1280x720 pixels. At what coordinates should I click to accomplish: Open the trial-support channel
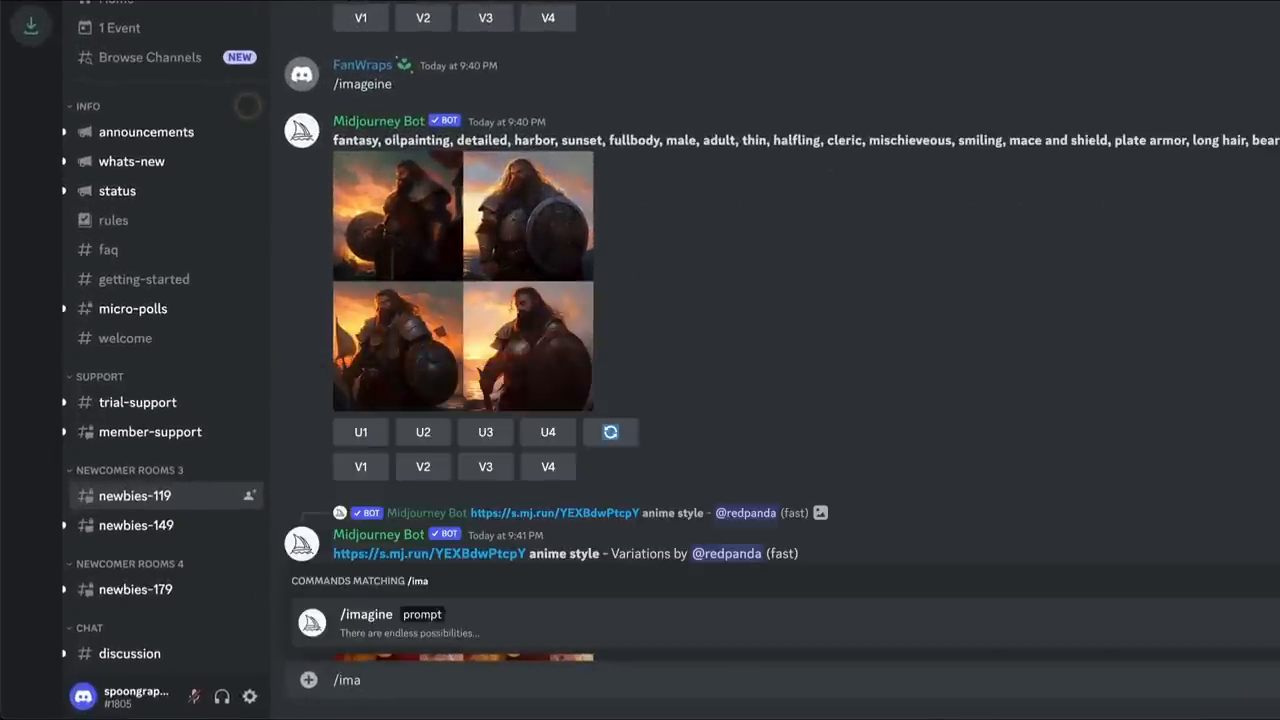click(x=138, y=402)
